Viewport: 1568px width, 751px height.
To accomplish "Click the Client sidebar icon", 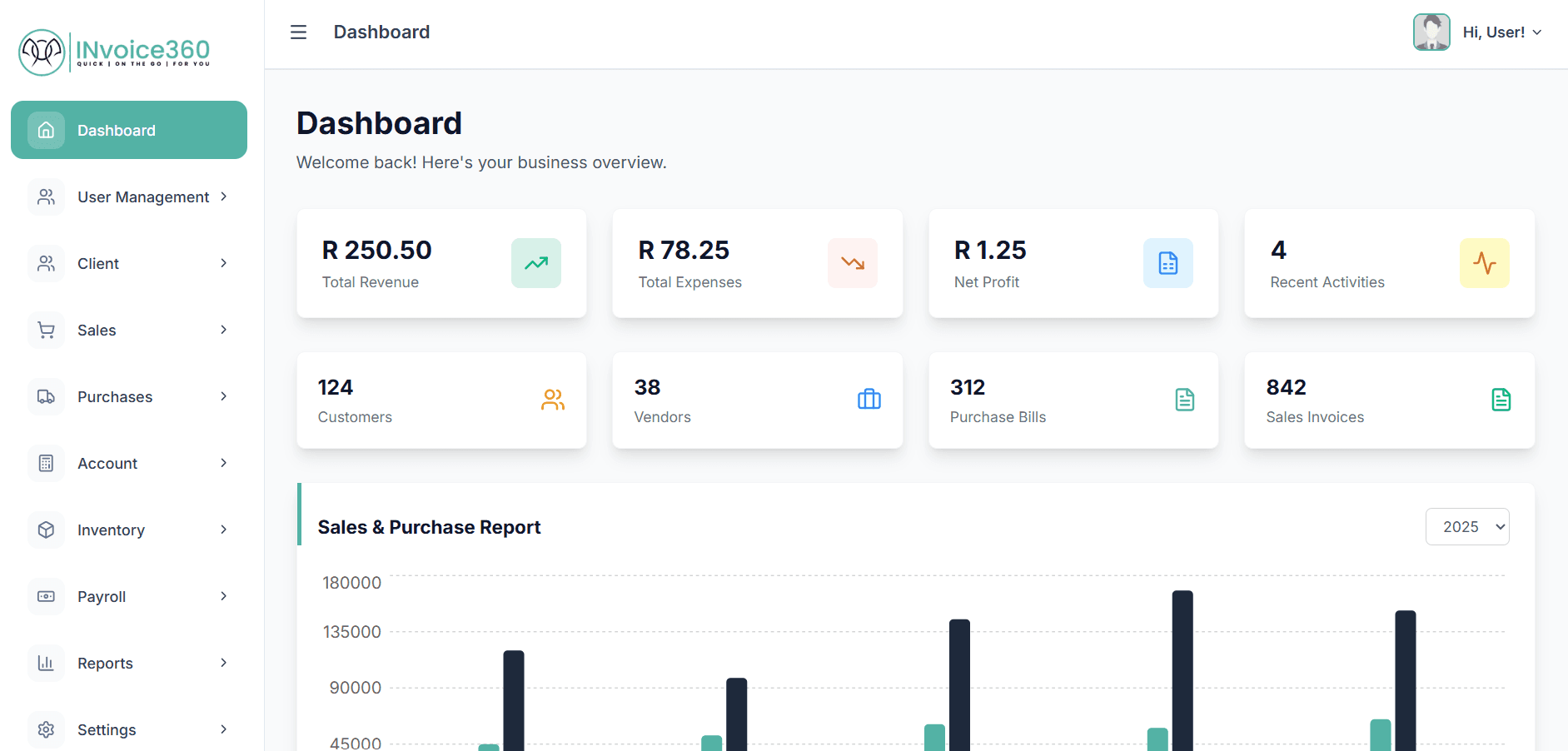I will [46, 263].
